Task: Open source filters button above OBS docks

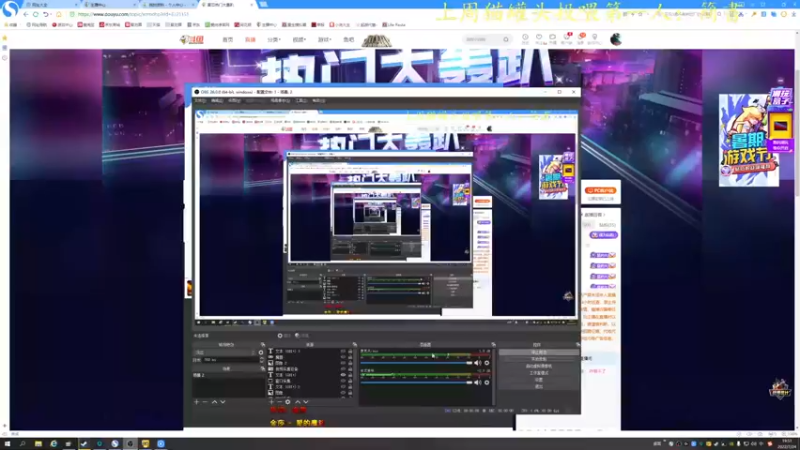Action: (302, 336)
